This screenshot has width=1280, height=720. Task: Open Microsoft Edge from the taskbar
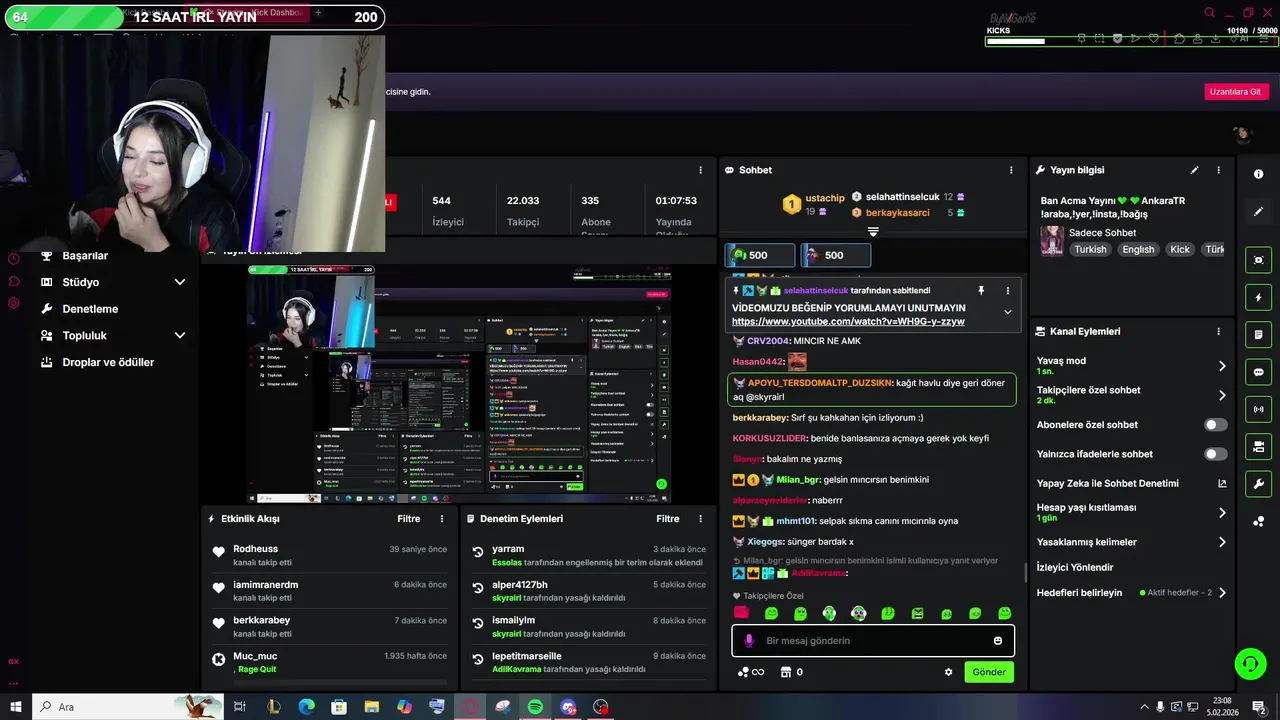[306, 707]
